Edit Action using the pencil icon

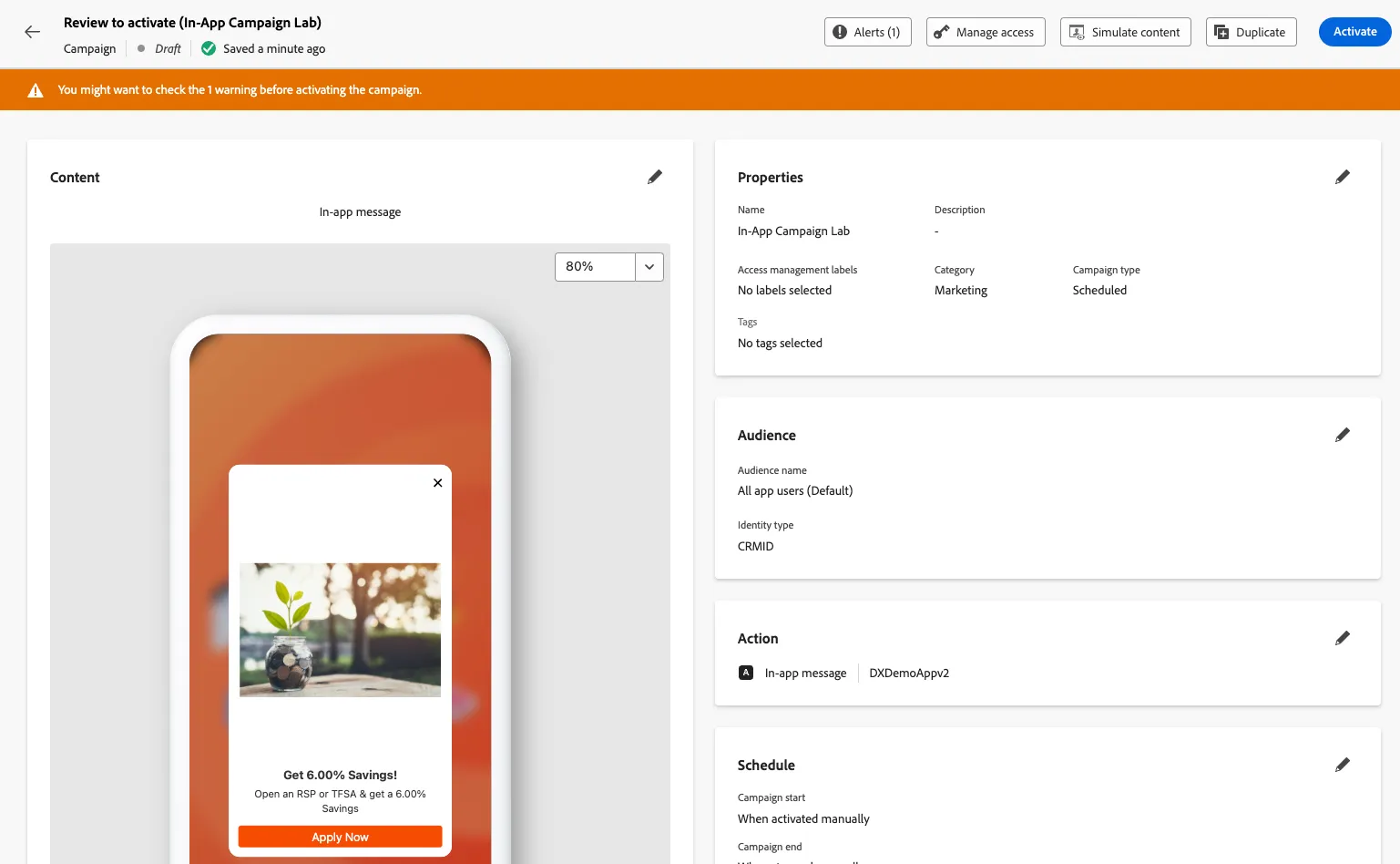pyautogui.click(x=1343, y=638)
